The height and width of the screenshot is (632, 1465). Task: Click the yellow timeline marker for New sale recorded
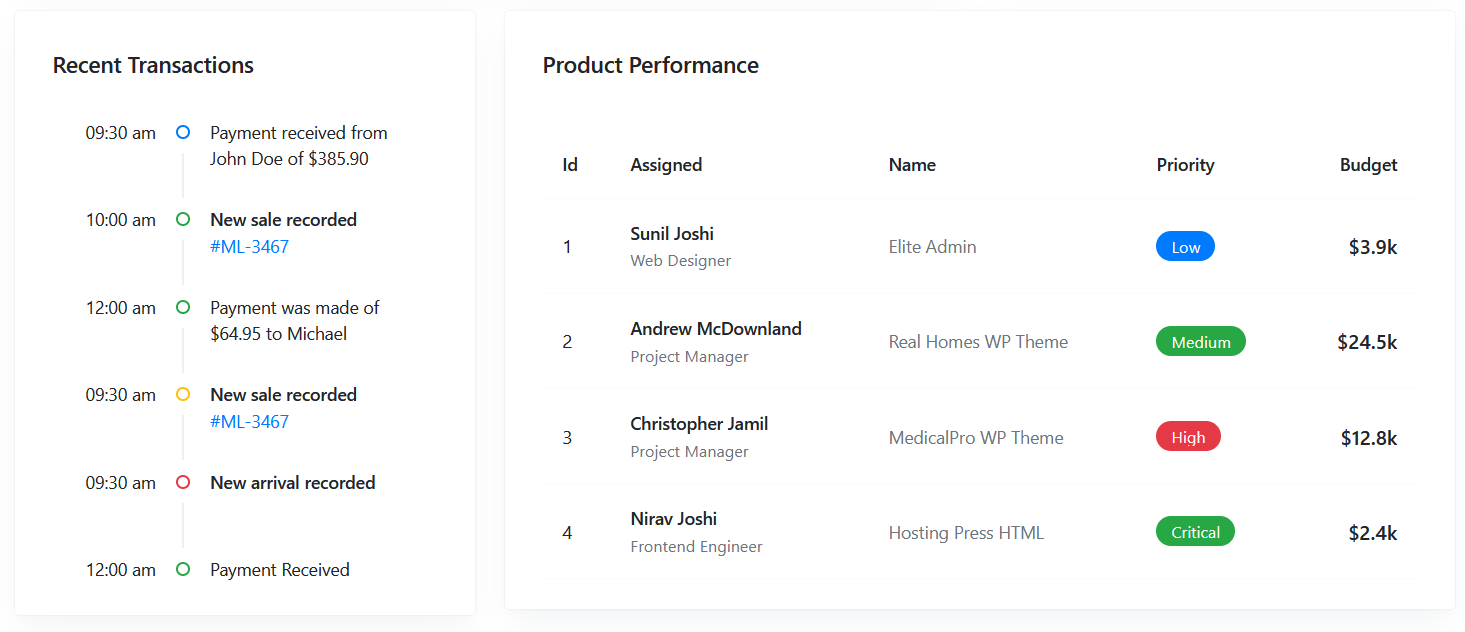click(x=183, y=394)
